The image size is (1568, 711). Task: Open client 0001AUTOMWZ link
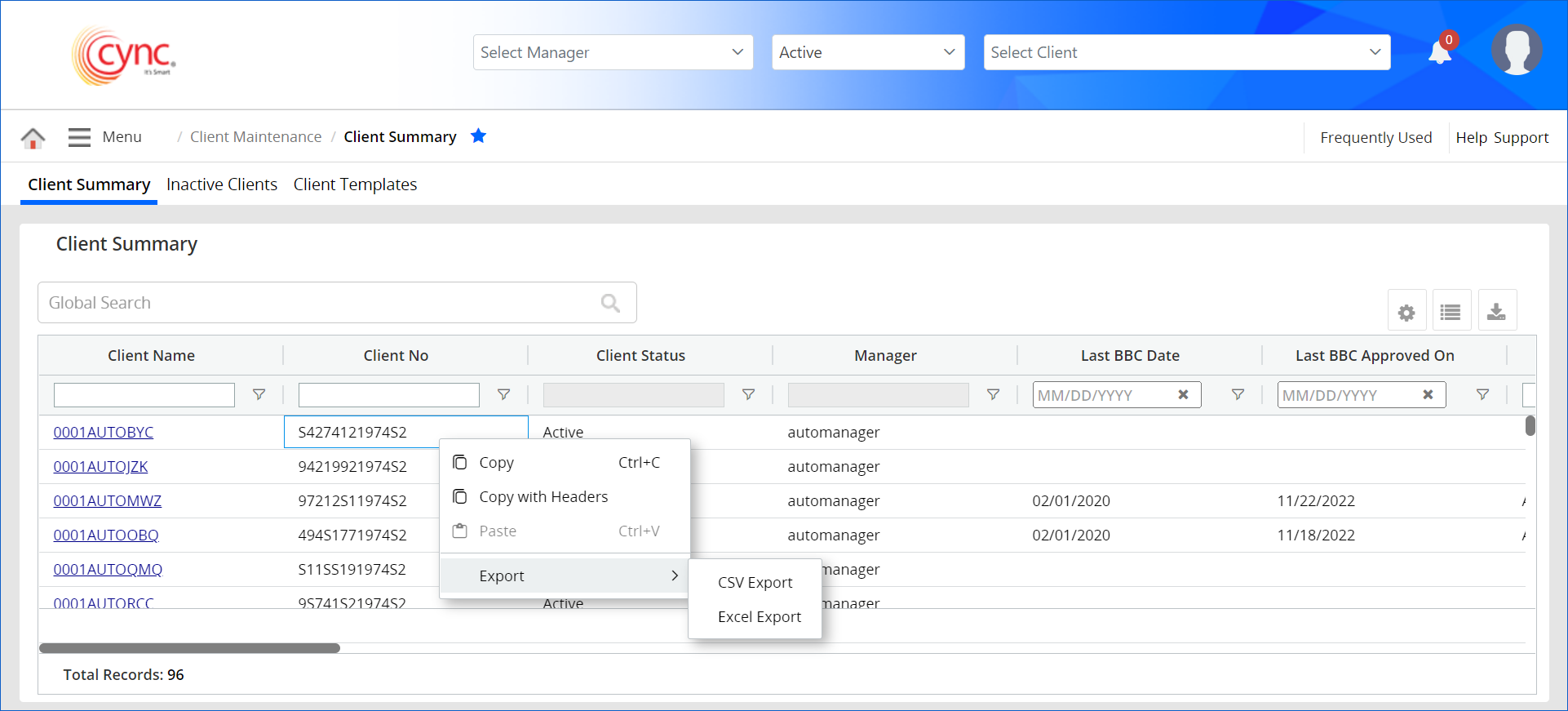click(108, 501)
